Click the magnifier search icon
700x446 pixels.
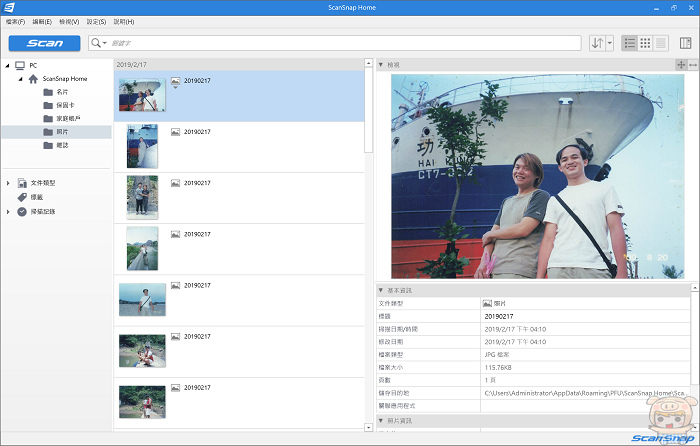[x=96, y=43]
